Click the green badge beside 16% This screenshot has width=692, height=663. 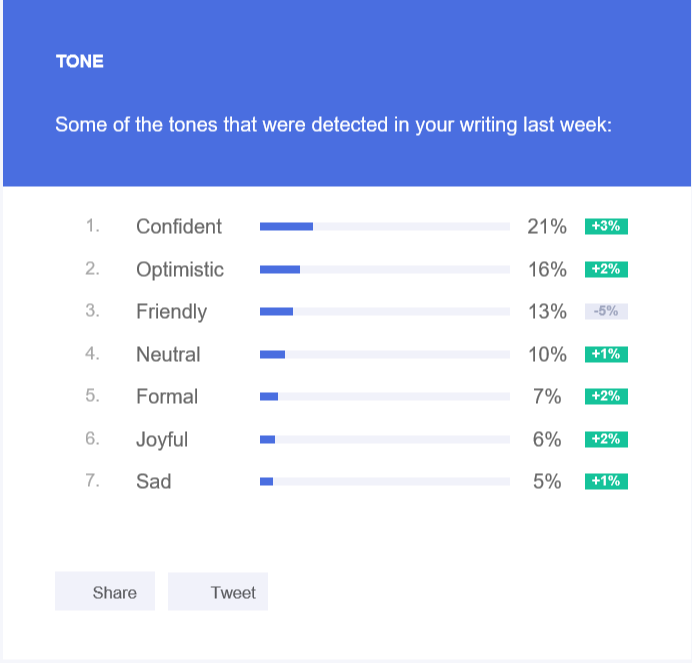pos(606,269)
